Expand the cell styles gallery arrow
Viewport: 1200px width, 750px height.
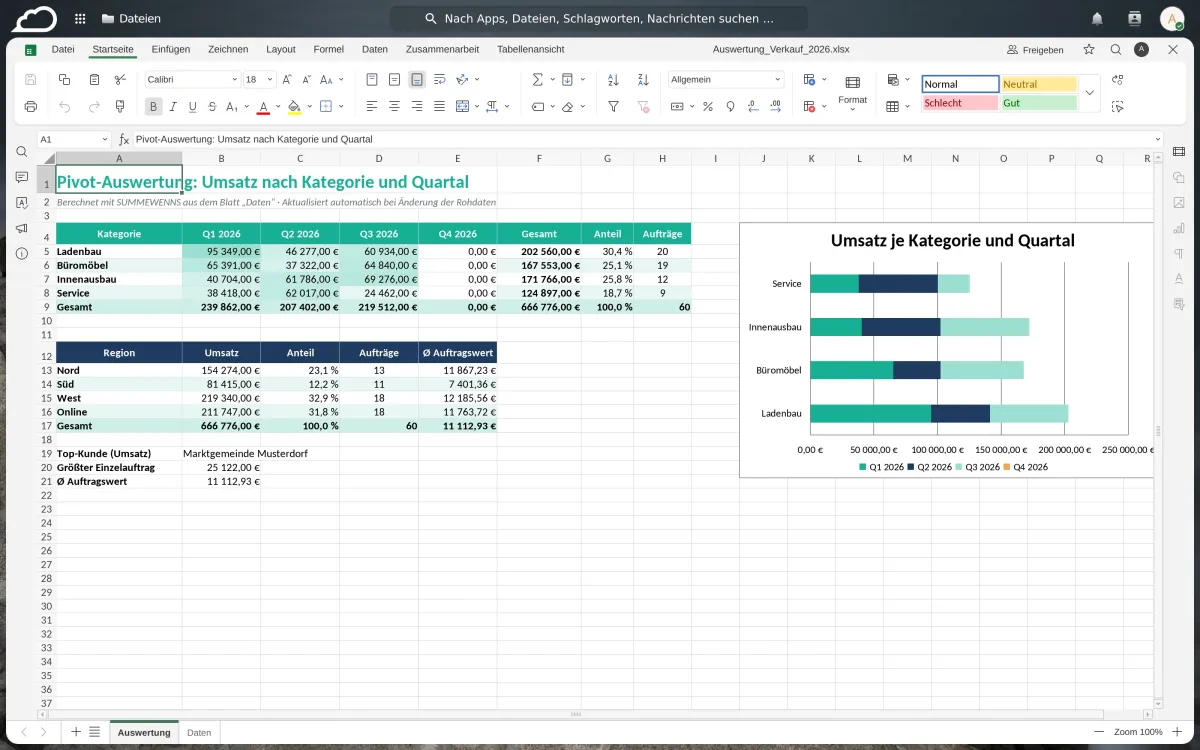click(1090, 92)
